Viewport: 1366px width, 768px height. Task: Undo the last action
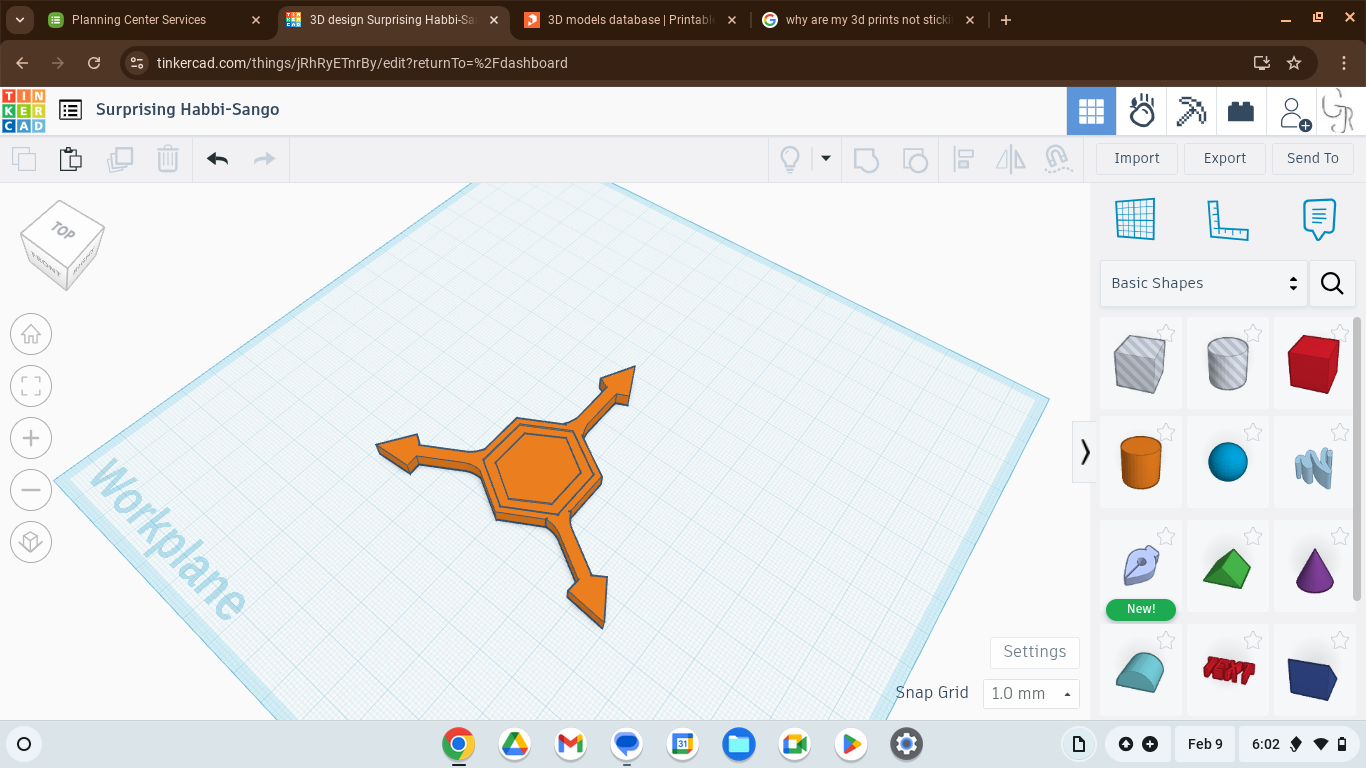pyautogui.click(x=217, y=159)
